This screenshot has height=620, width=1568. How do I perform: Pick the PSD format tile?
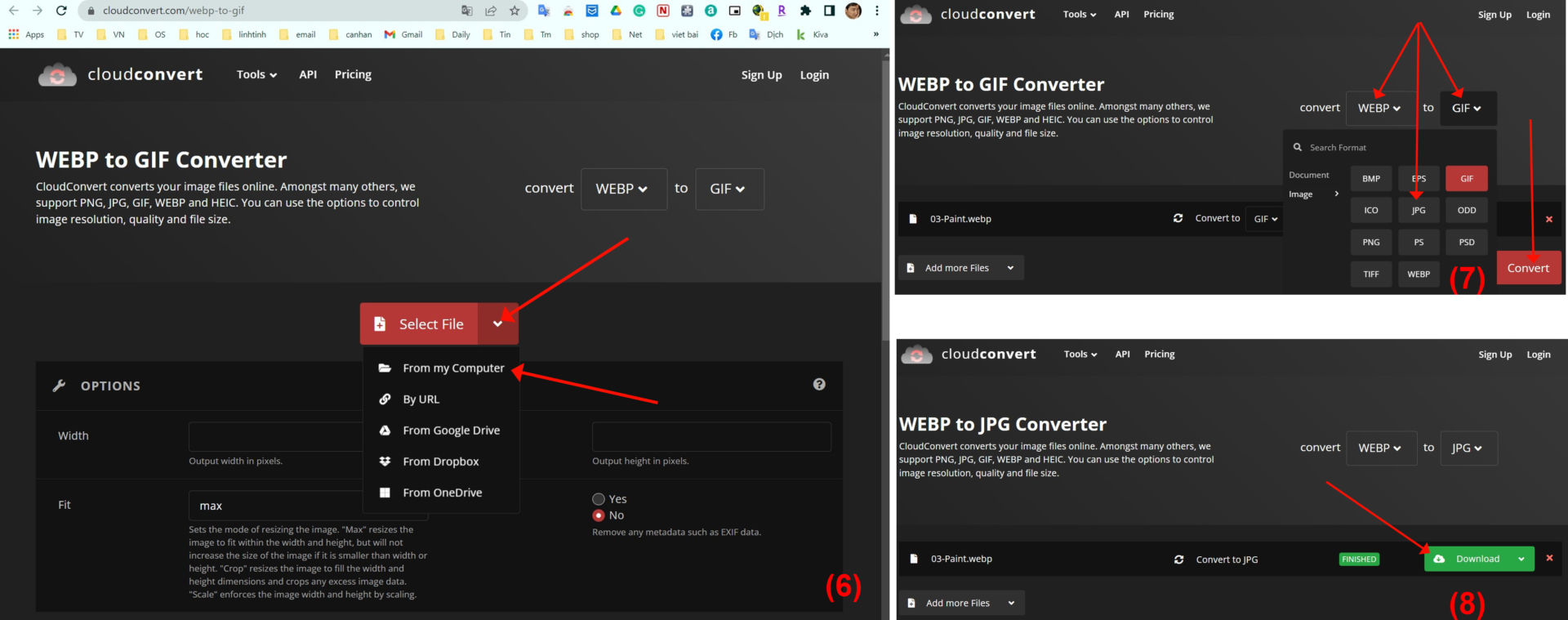[1467, 243]
